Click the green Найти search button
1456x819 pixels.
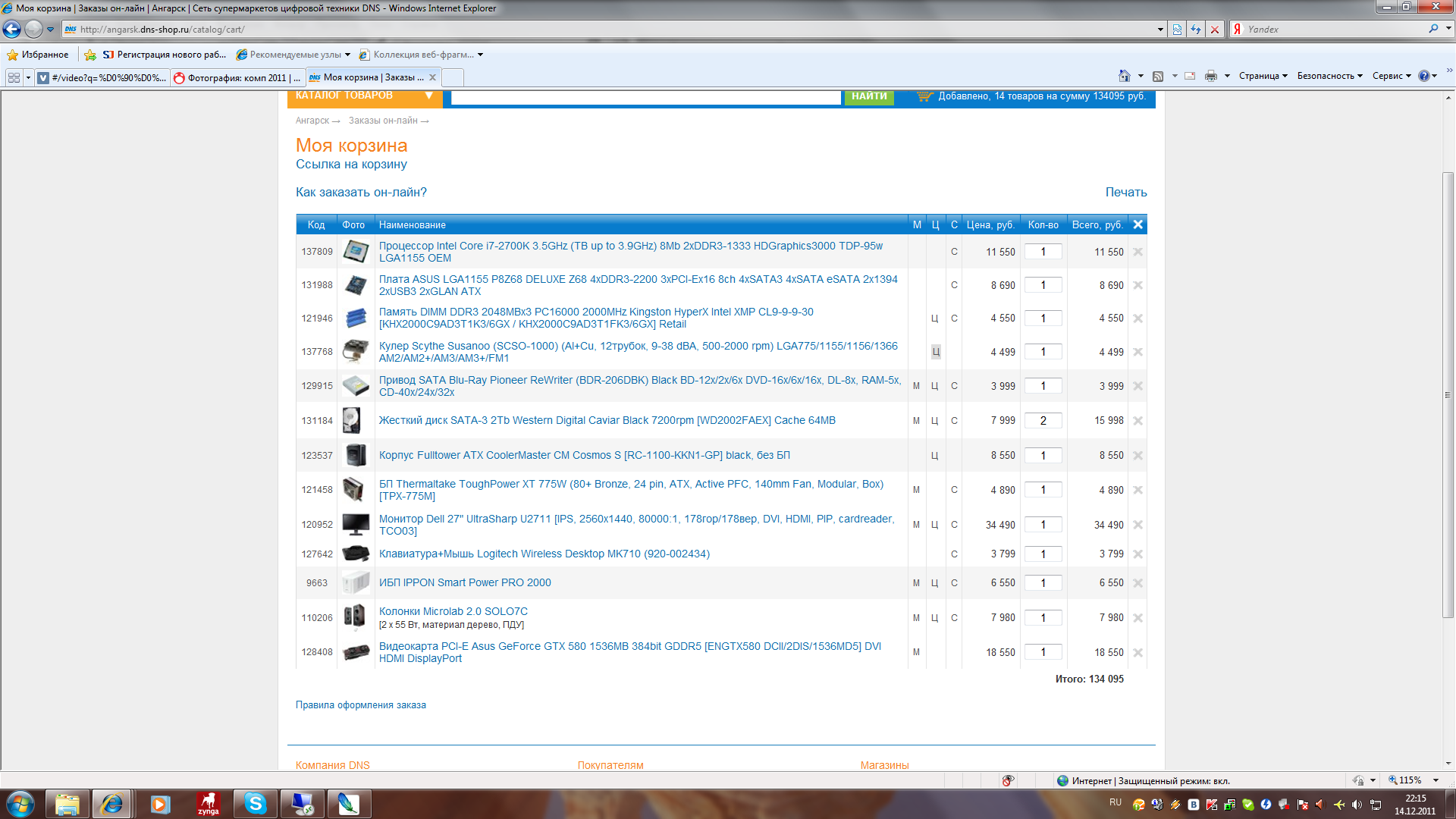[869, 96]
